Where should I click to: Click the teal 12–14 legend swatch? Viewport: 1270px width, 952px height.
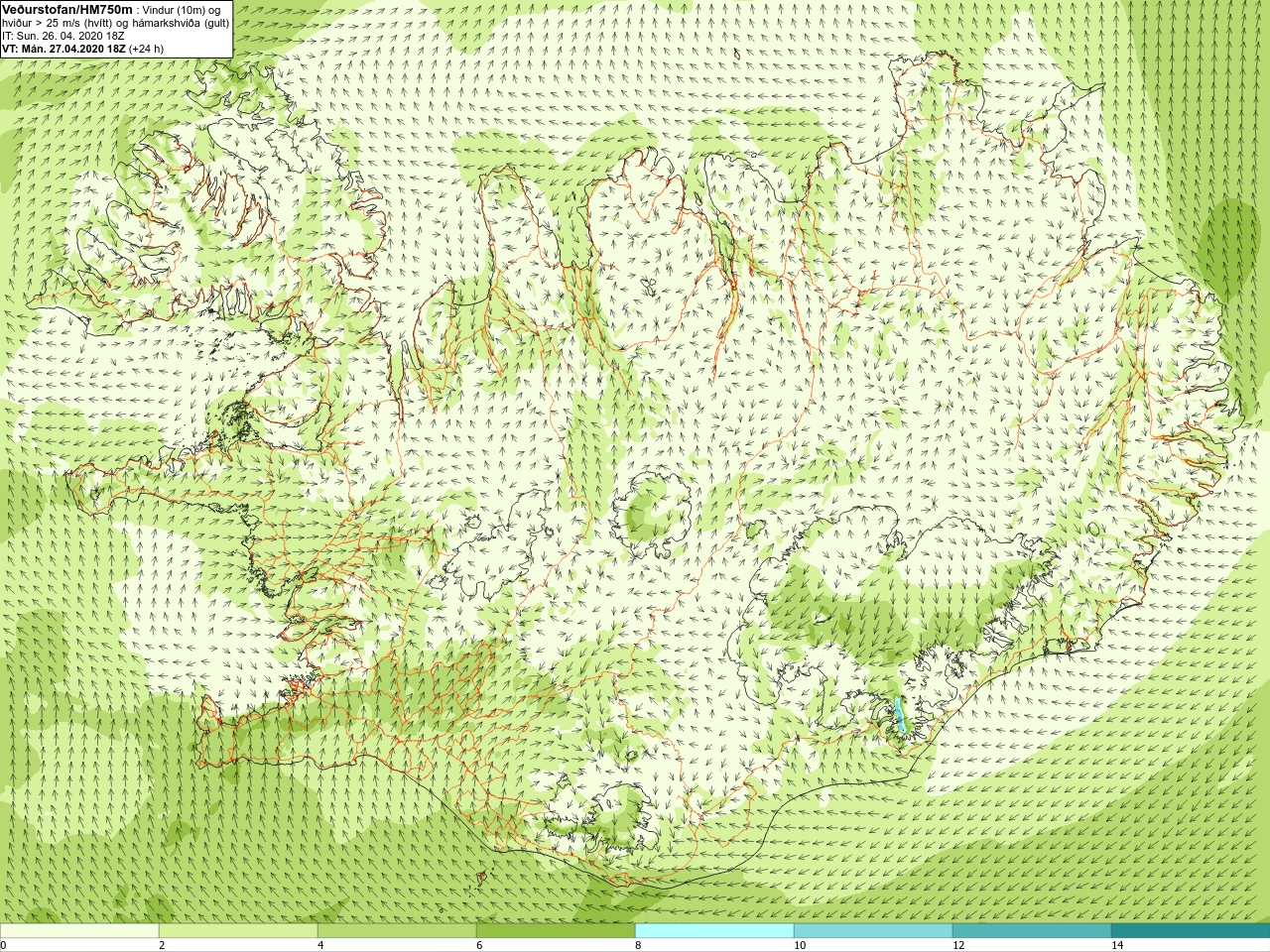pos(1032,931)
